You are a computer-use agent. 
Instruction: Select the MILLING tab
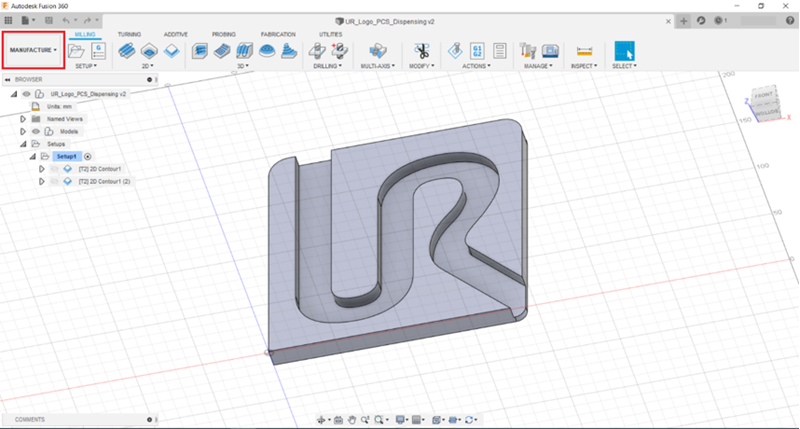coord(85,34)
